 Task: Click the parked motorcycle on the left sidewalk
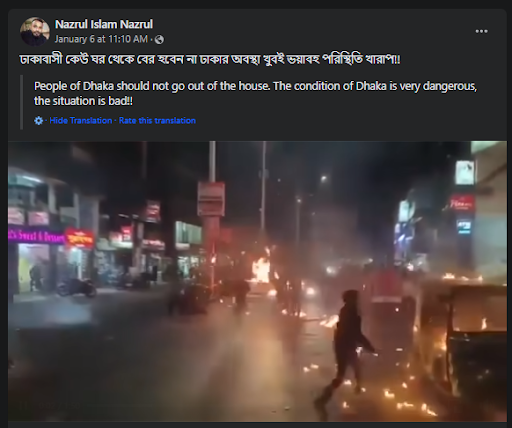point(77,287)
